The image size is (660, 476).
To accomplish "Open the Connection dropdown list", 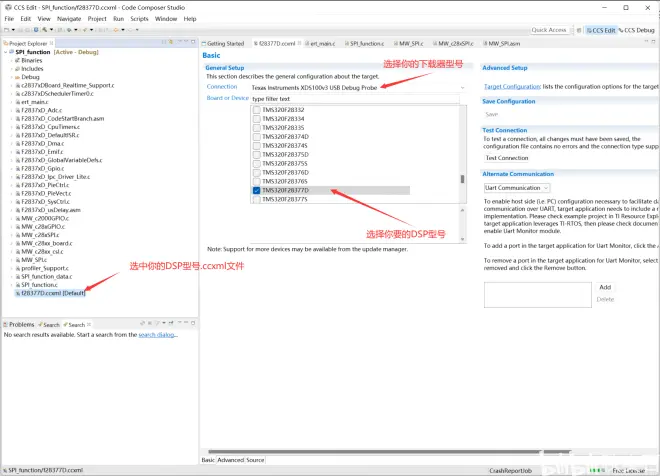I will 462,88.
